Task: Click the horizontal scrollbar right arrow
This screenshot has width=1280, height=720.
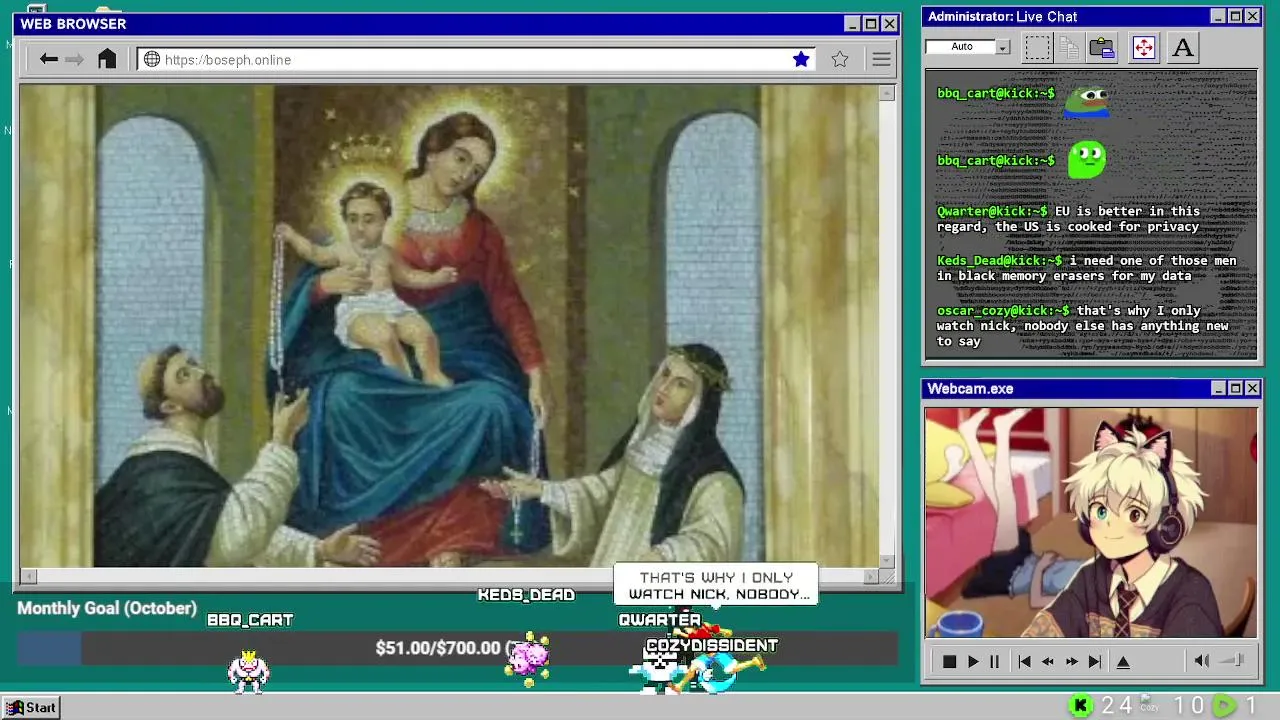Action: [871, 576]
